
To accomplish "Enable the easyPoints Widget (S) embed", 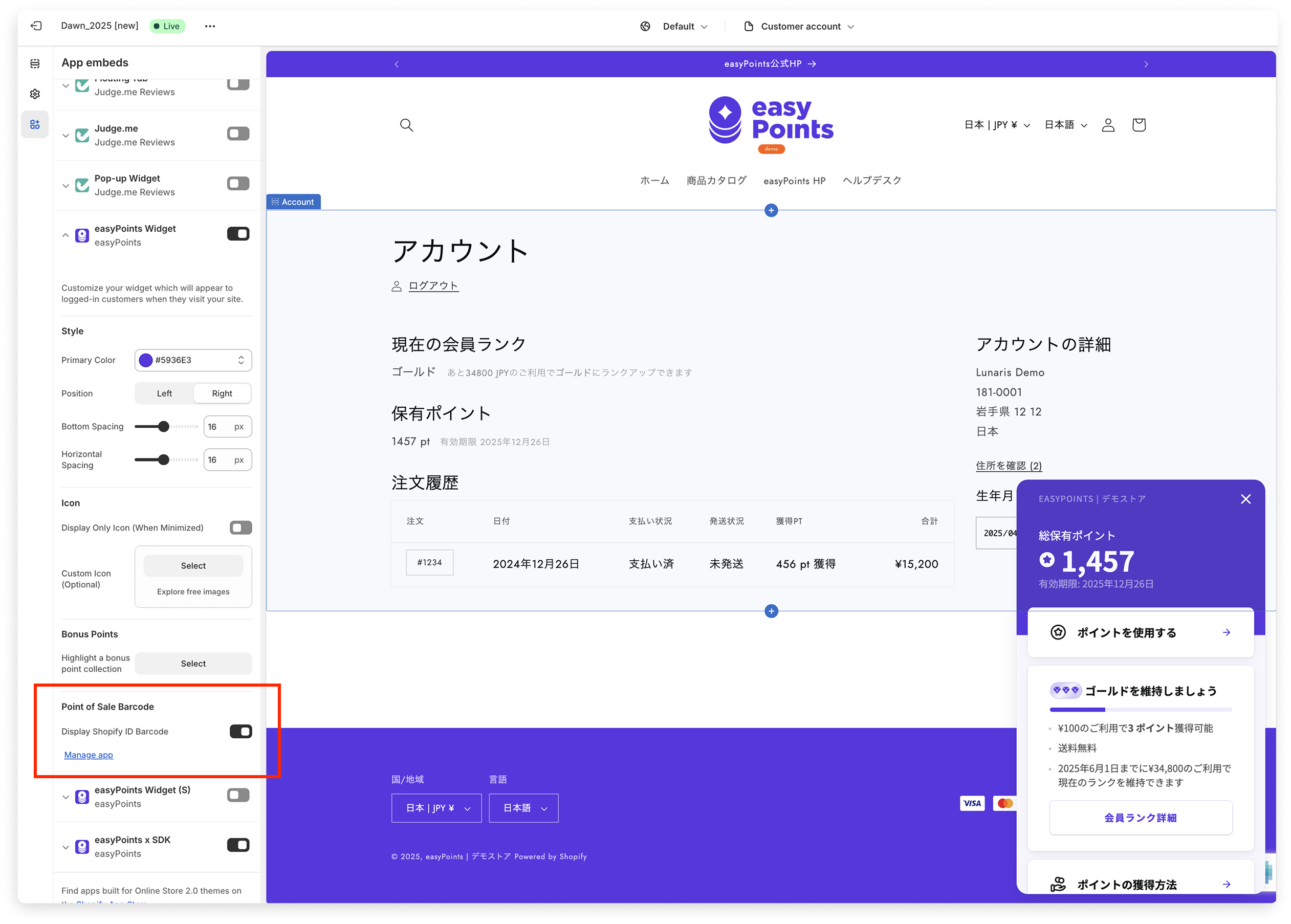I will coord(238,795).
